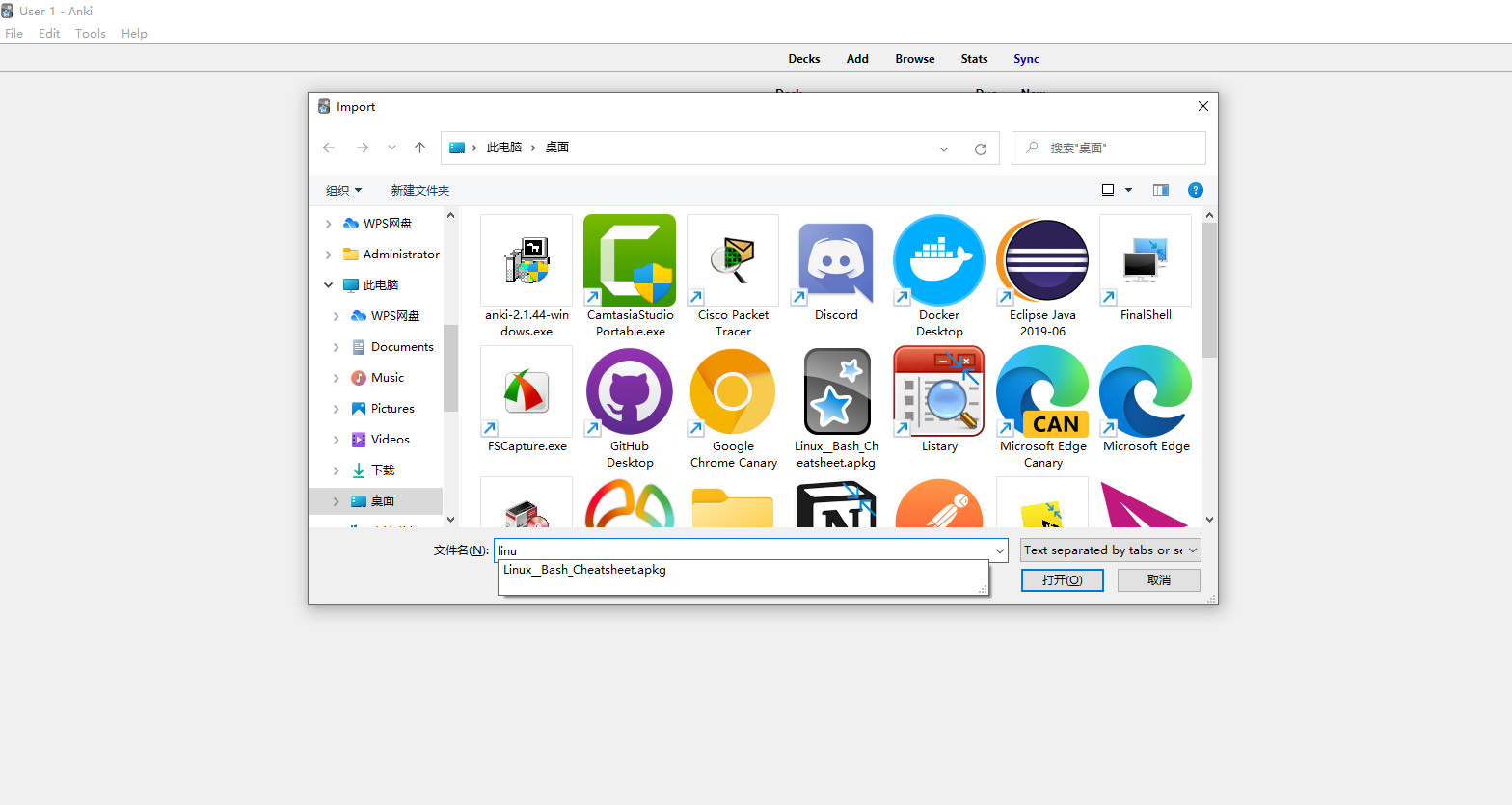Open the file dialog help button
The width and height of the screenshot is (1512, 805).
pyautogui.click(x=1196, y=190)
